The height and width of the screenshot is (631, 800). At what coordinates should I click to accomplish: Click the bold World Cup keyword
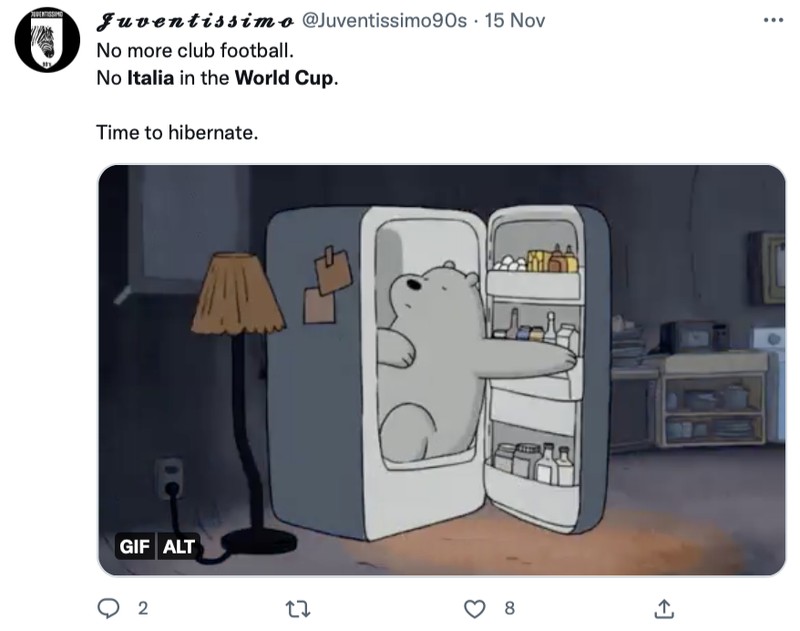(284, 78)
